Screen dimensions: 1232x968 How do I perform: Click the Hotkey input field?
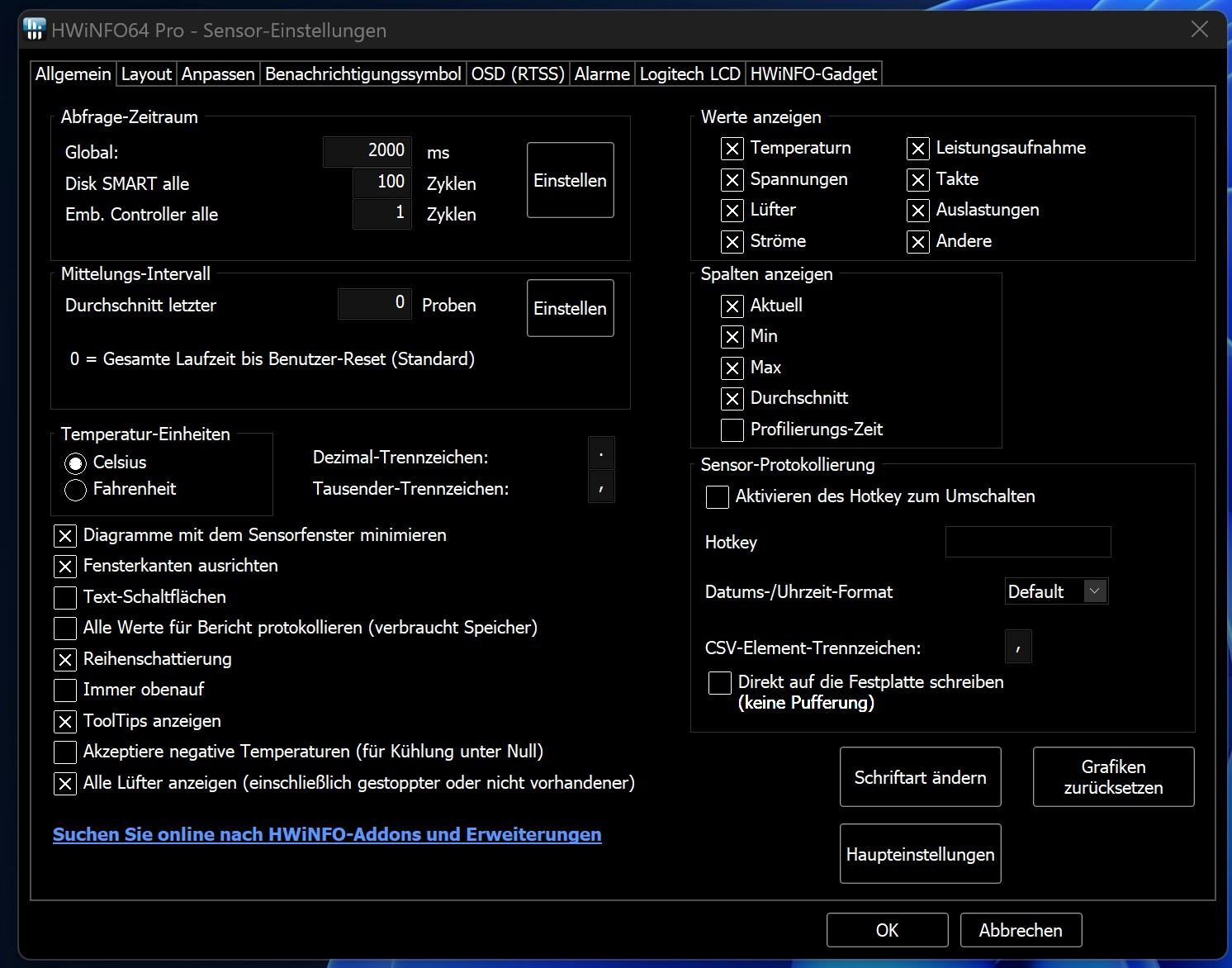[x=1028, y=542]
